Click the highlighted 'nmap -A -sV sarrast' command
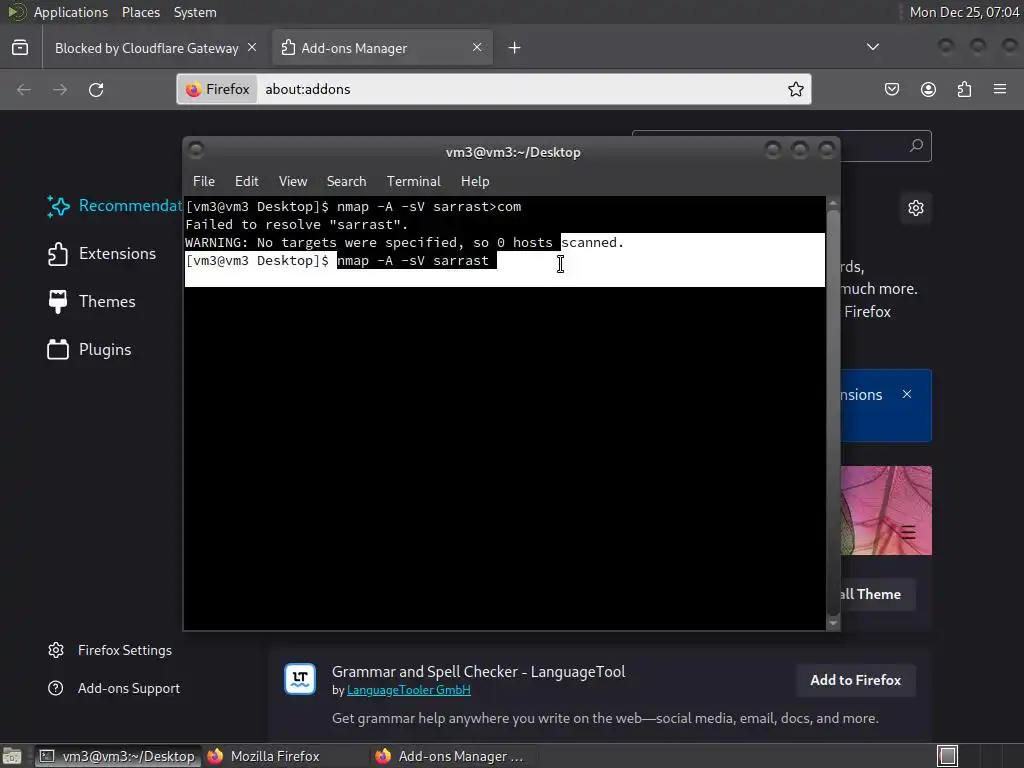Viewport: 1024px width, 768px height. click(413, 261)
